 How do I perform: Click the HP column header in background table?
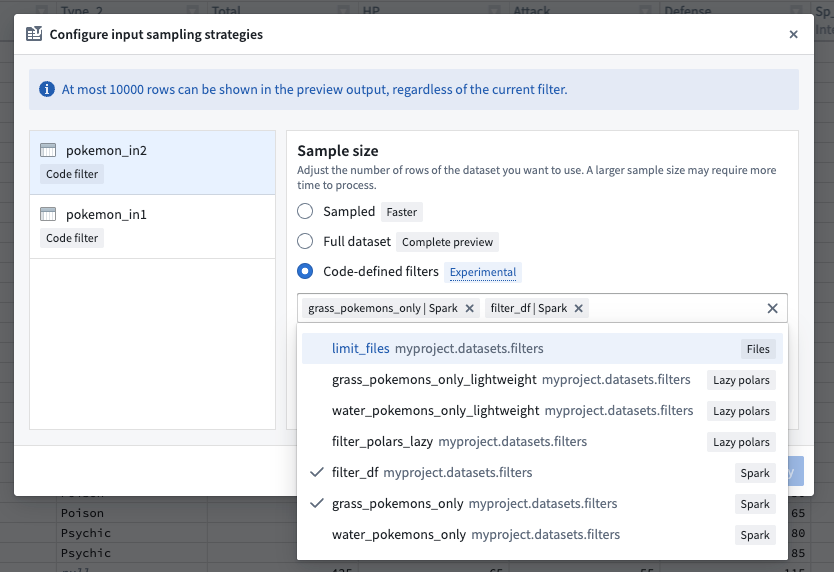click(x=371, y=9)
